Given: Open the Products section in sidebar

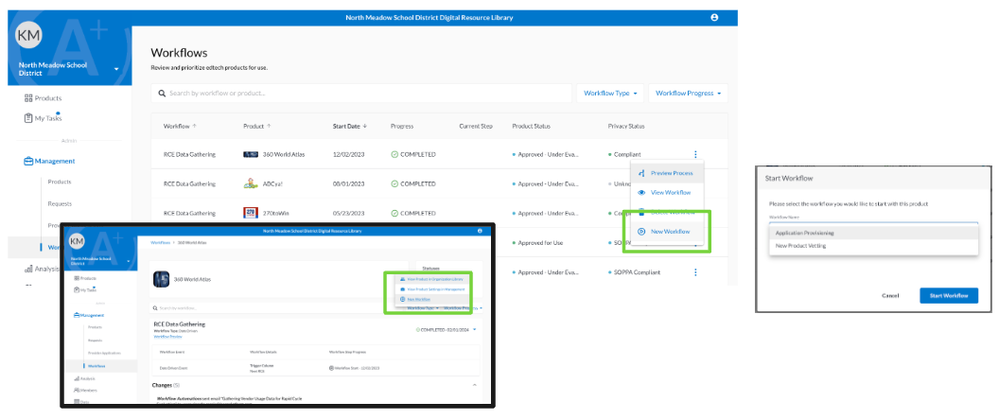Looking at the screenshot, I should pos(48,98).
